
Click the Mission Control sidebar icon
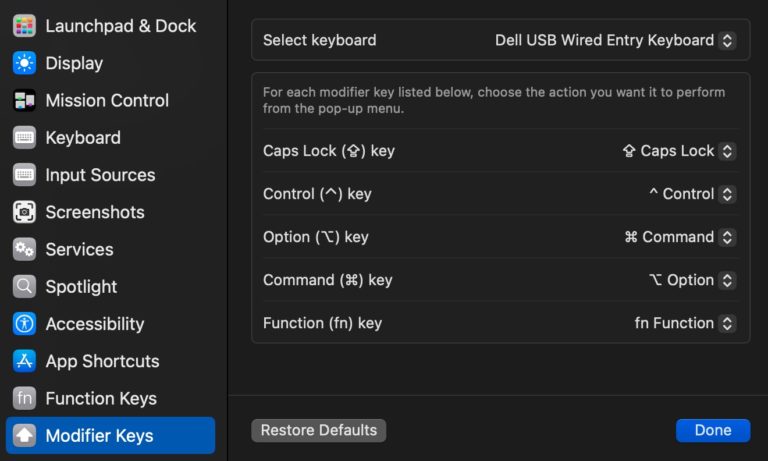24,100
